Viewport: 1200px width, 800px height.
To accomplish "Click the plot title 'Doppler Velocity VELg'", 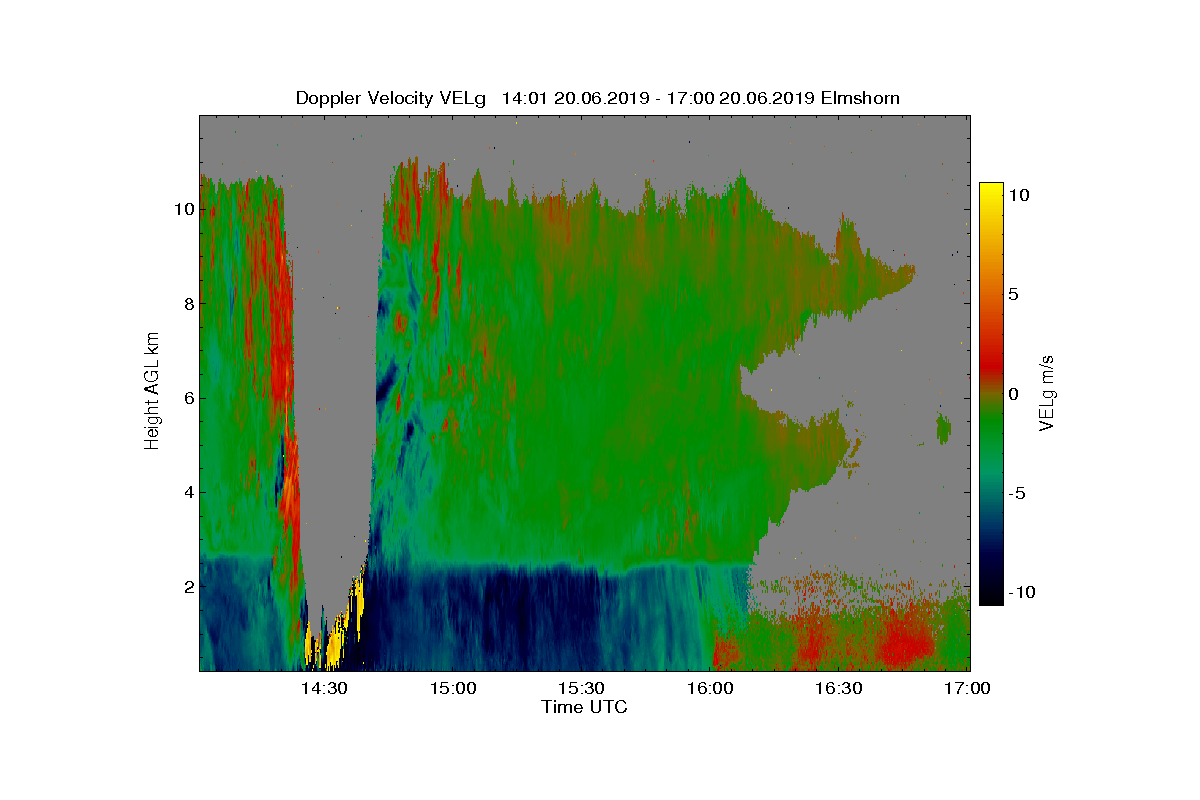I will (391, 98).
